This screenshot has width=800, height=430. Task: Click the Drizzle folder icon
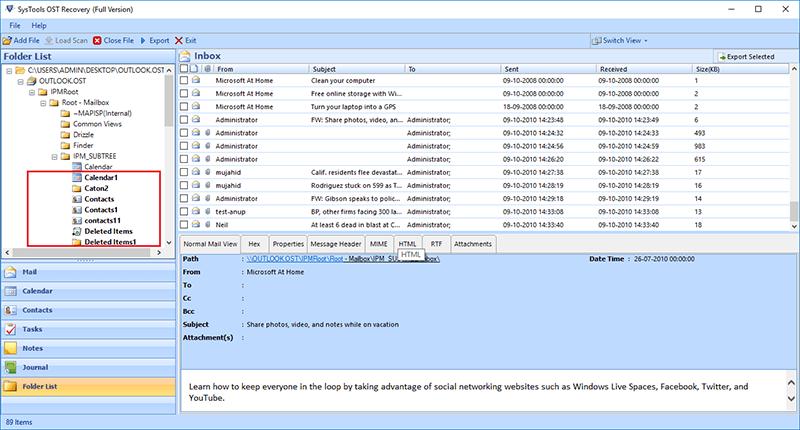[65, 135]
